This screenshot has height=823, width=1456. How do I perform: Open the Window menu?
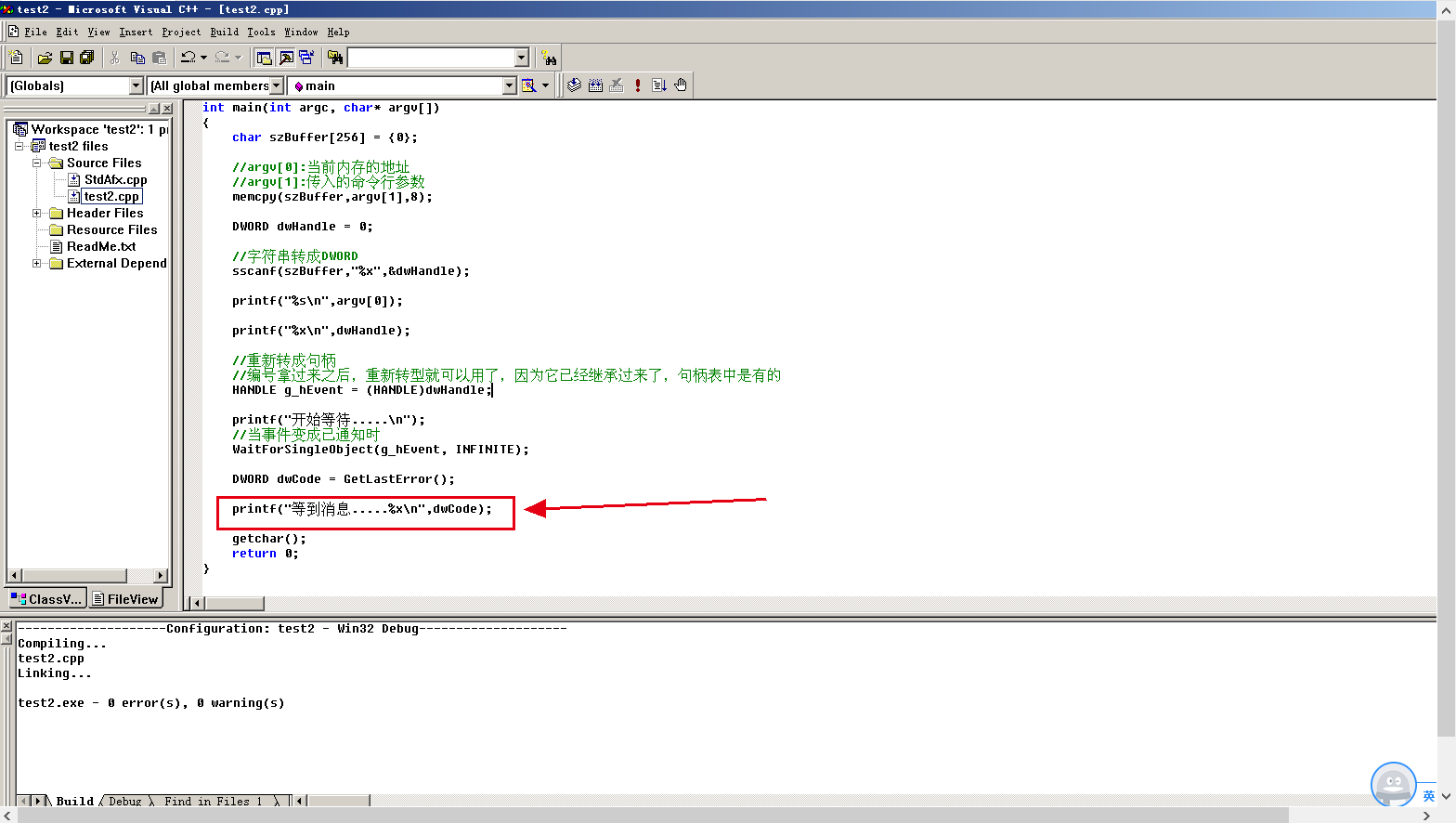(301, 32)
